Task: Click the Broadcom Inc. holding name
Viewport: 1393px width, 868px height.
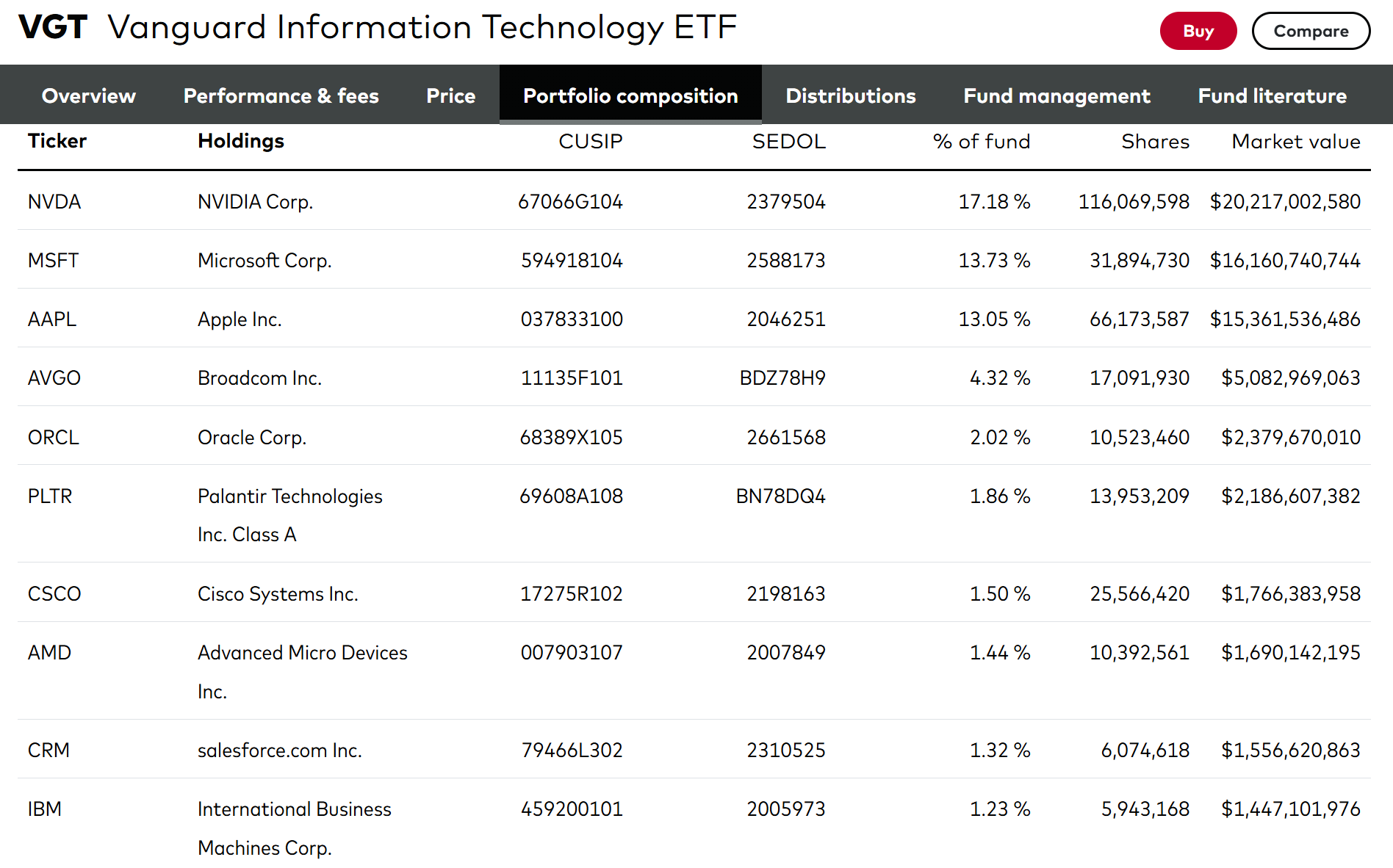Action: [x=259, y=377]
